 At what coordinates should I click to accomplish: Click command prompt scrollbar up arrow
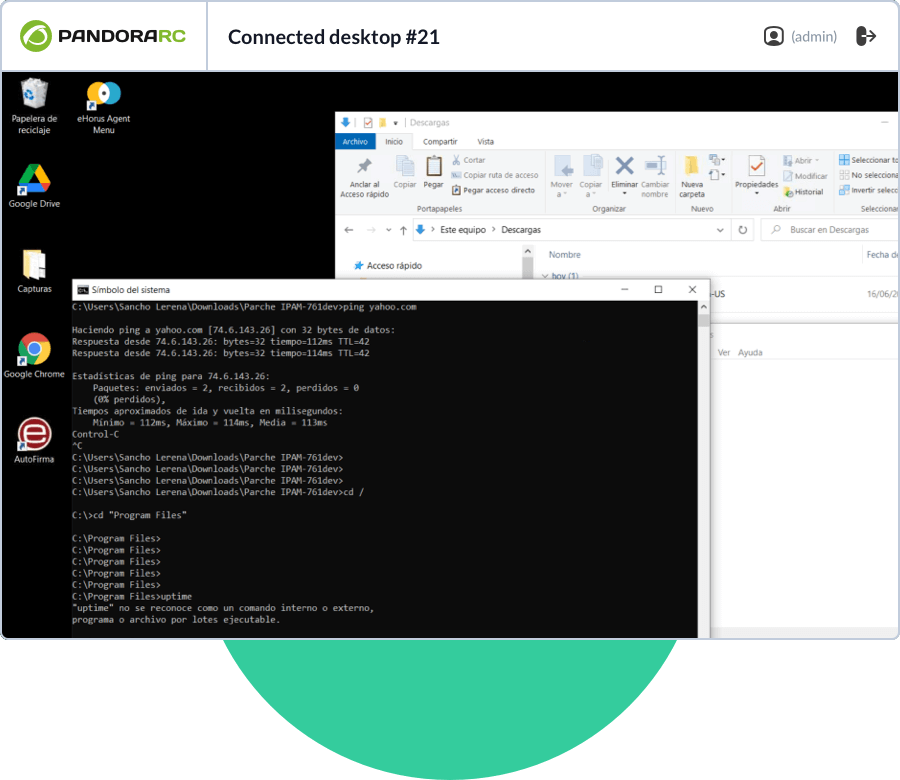pos(704,307)
